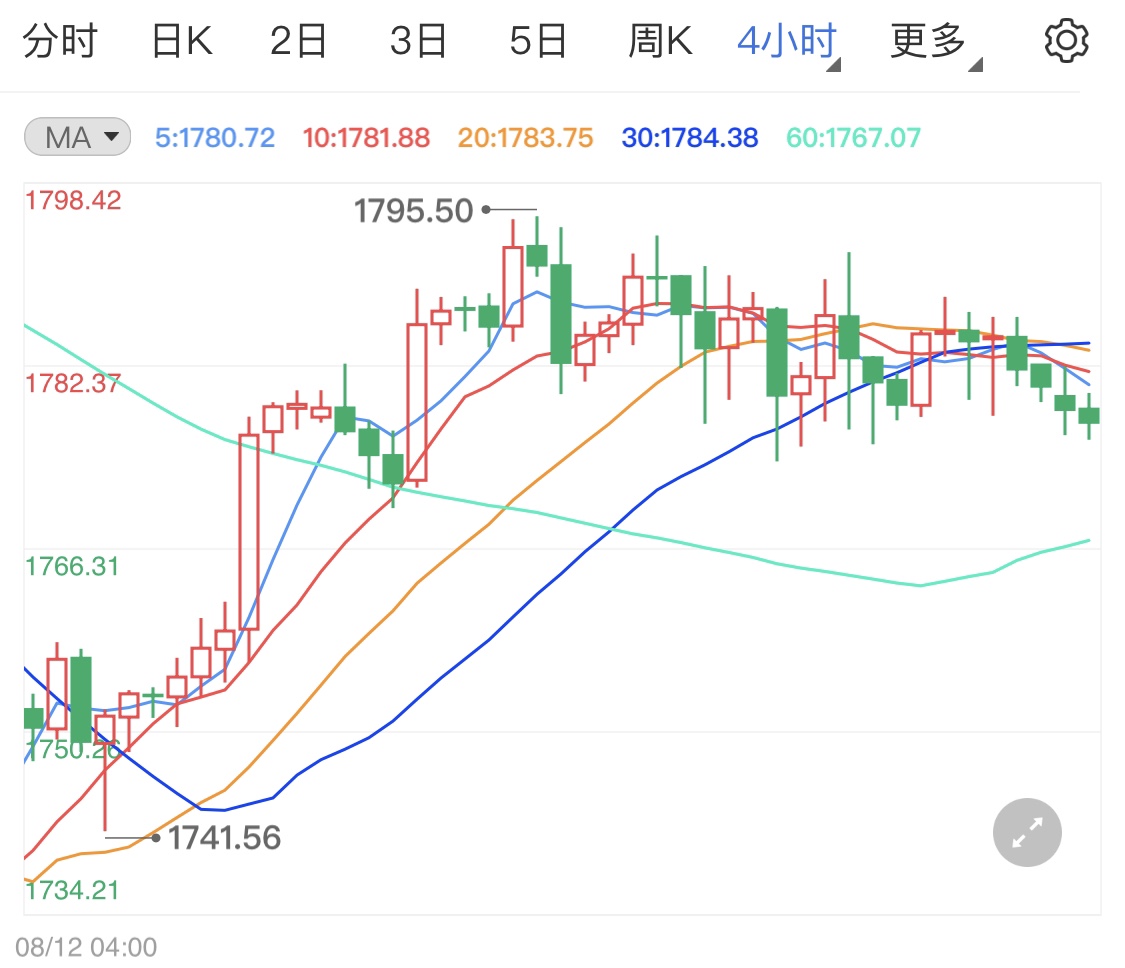Select the 2日 timeframe tab
Viewport: 1125px width, 968px height.
click(298, 42)
